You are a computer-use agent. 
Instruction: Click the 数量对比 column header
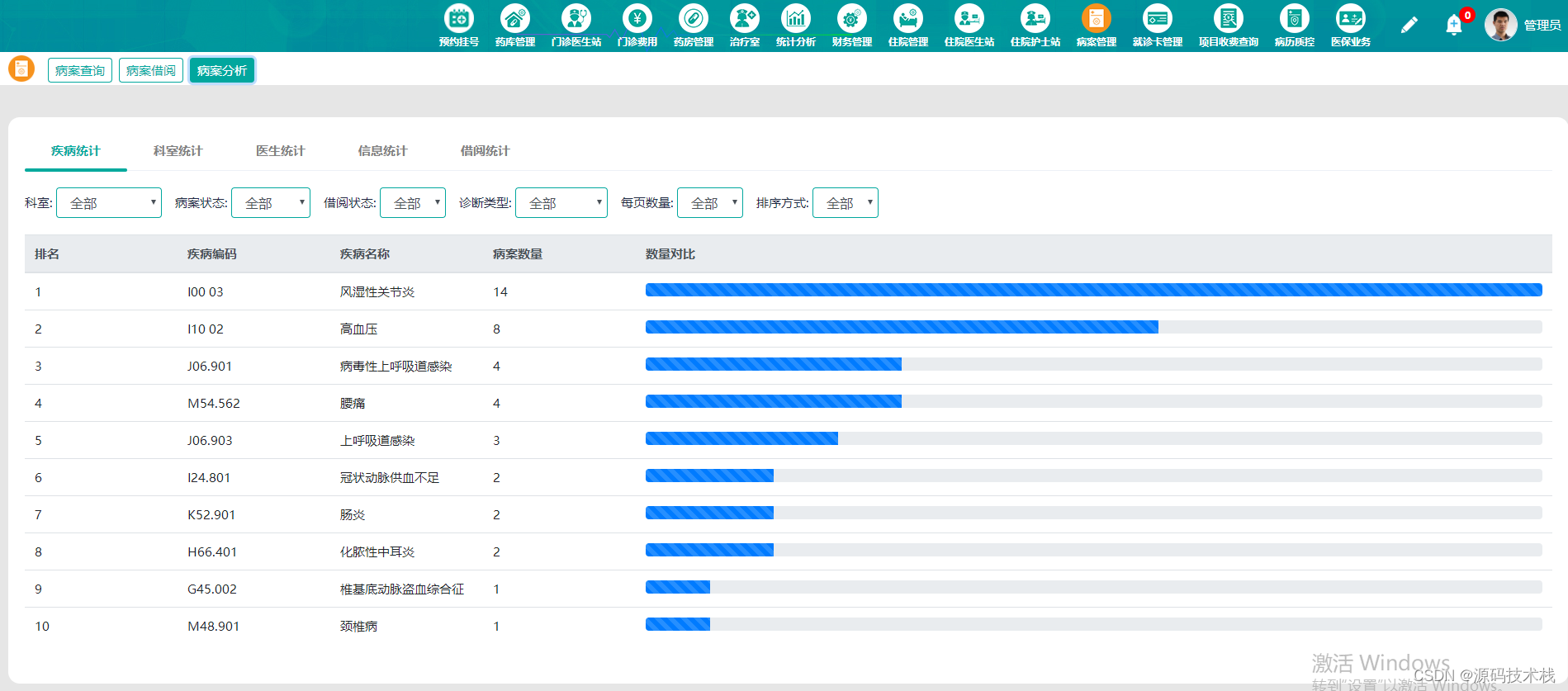[x=670, y=254]
